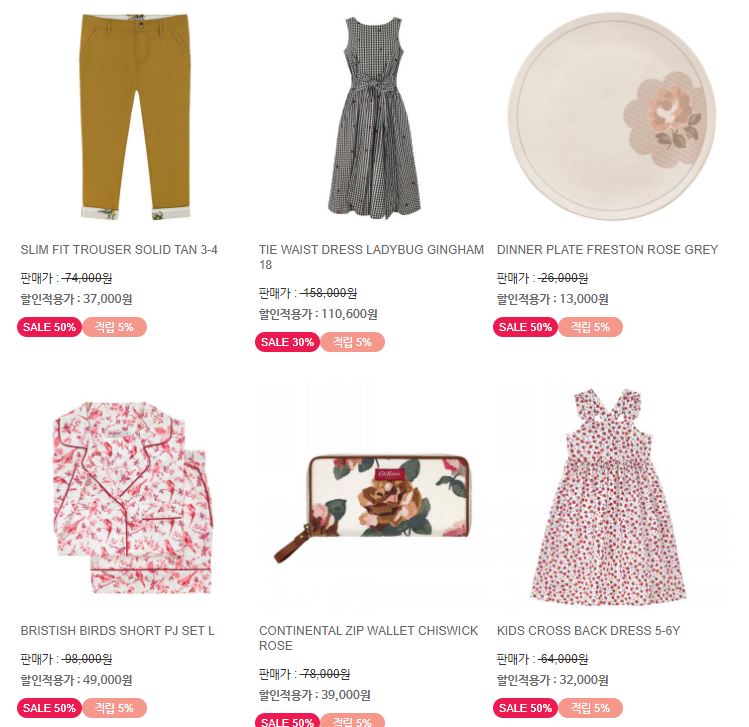Click 적립 5% badge under dinner plate
Screen dimensions: 749x727
pyautogui.click(x=590, y=327)
